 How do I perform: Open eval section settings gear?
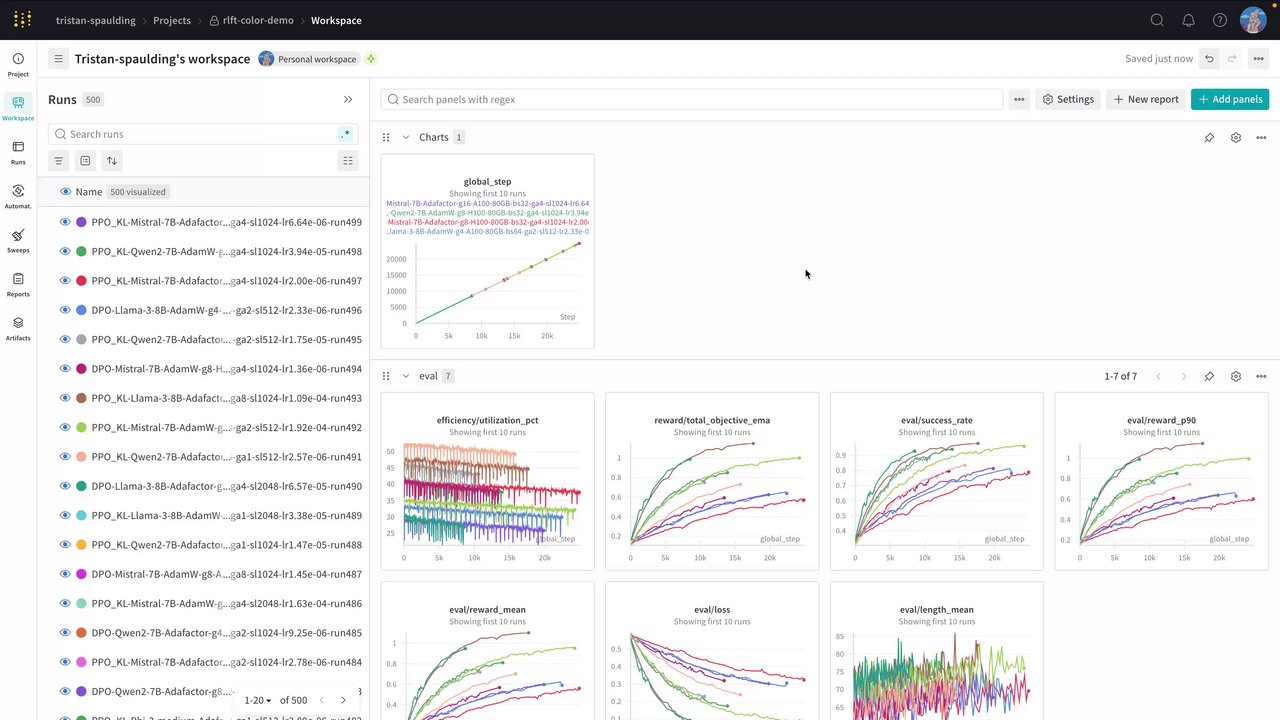pyautogui.click(x=1236, y=376)
